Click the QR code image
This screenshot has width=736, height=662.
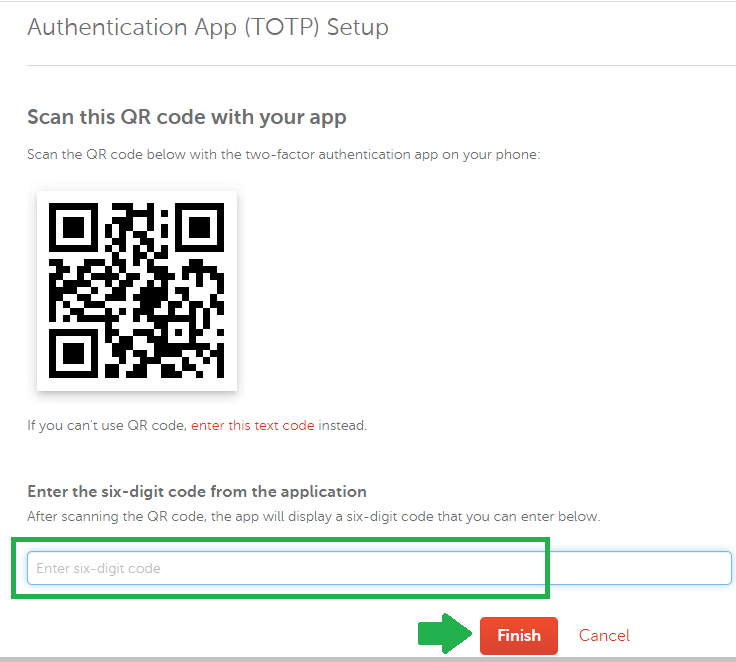[137, 291]
